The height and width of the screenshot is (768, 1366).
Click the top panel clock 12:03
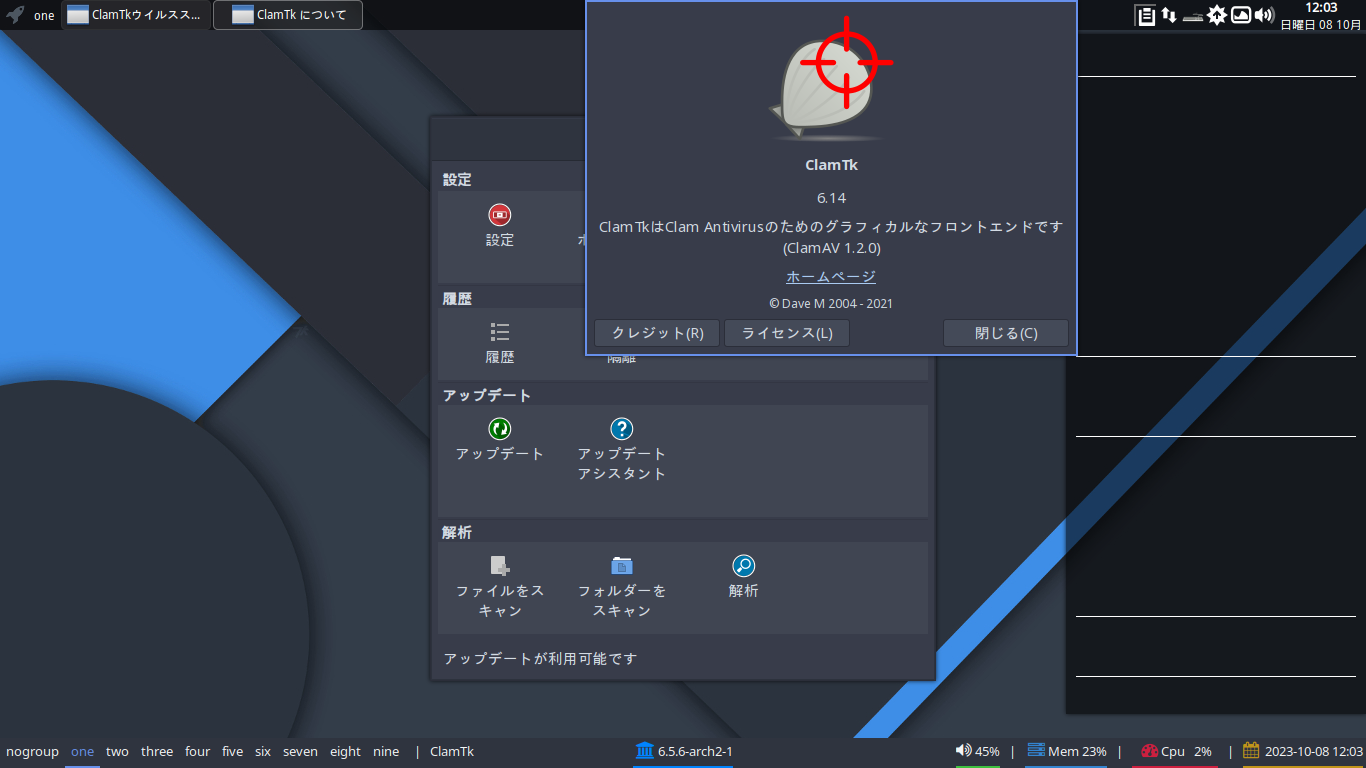(x=1321, y=8)
